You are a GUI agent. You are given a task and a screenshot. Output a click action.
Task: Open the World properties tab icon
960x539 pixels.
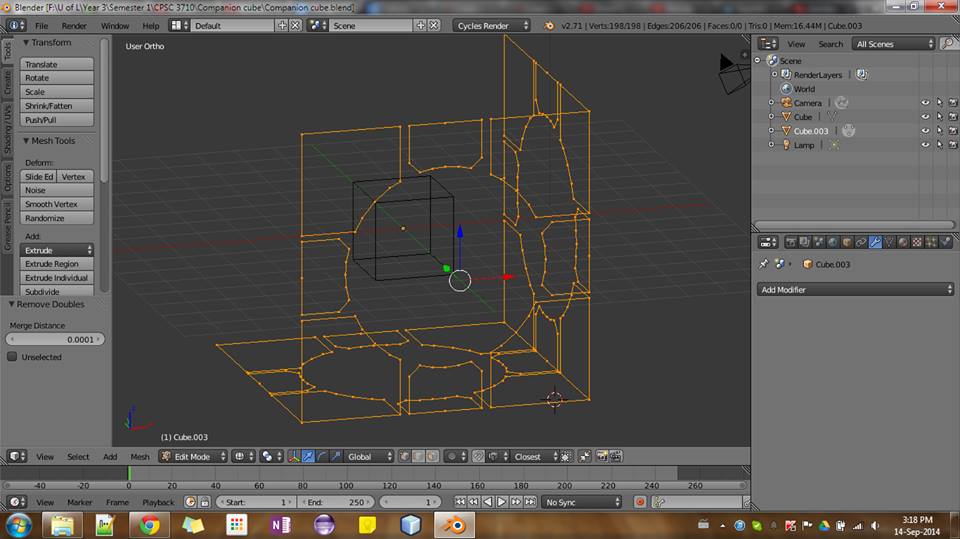coord(833,242)
